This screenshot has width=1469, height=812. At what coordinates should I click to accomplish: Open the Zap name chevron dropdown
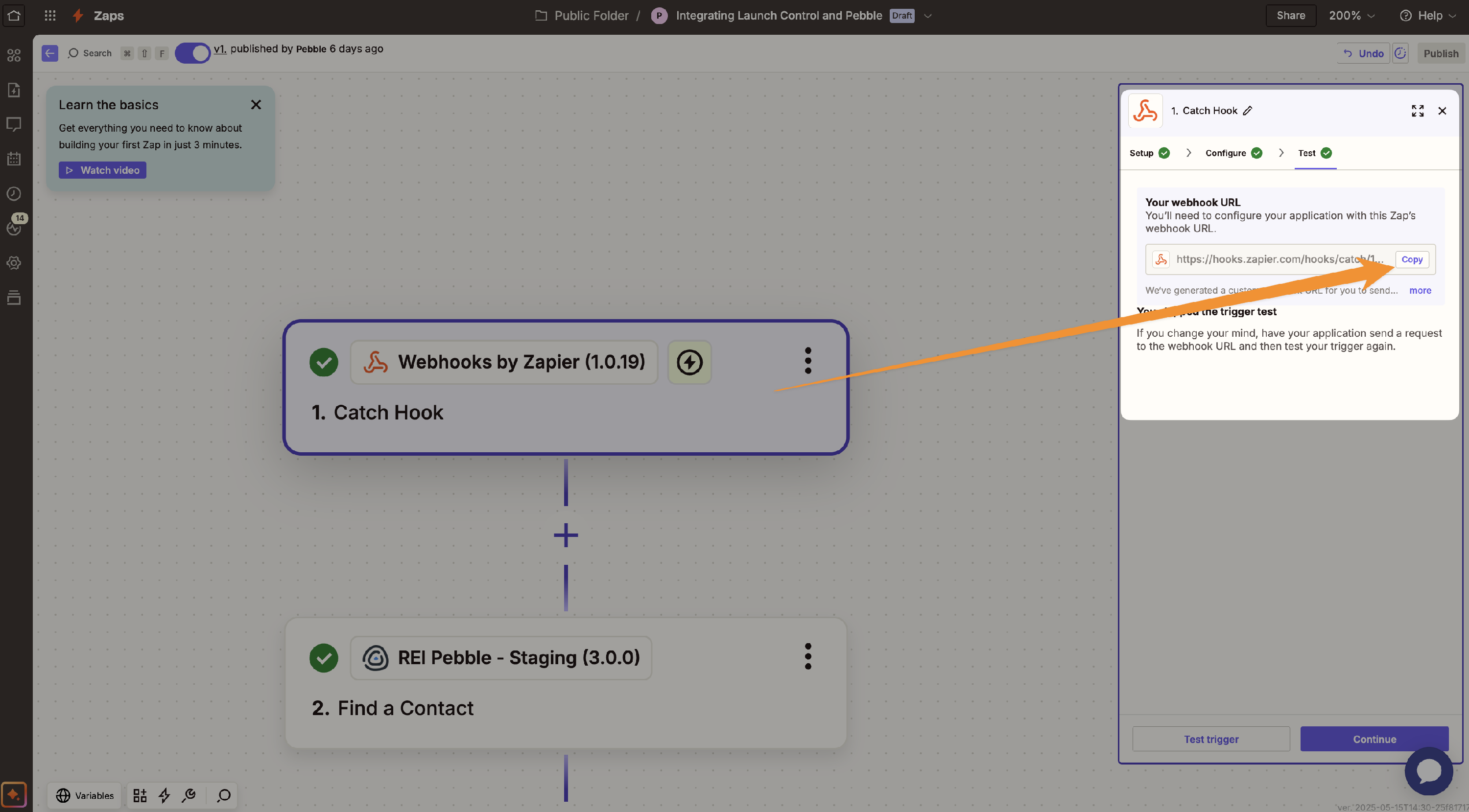pyautogui.click(x=928, y=16)
